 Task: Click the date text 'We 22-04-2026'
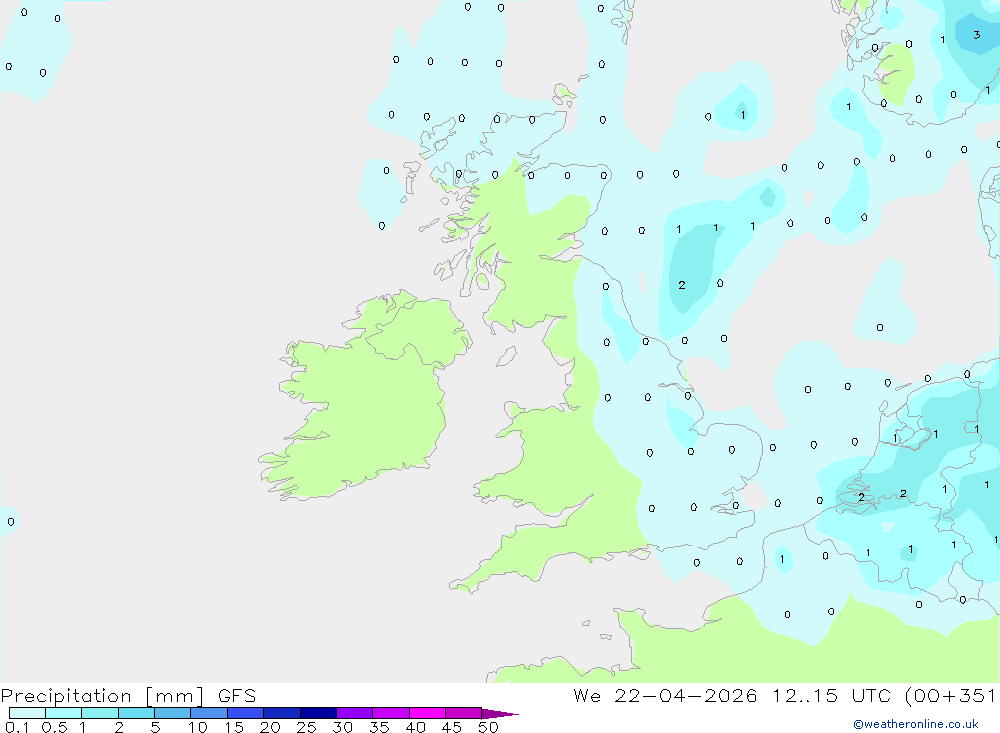(665, 695)
